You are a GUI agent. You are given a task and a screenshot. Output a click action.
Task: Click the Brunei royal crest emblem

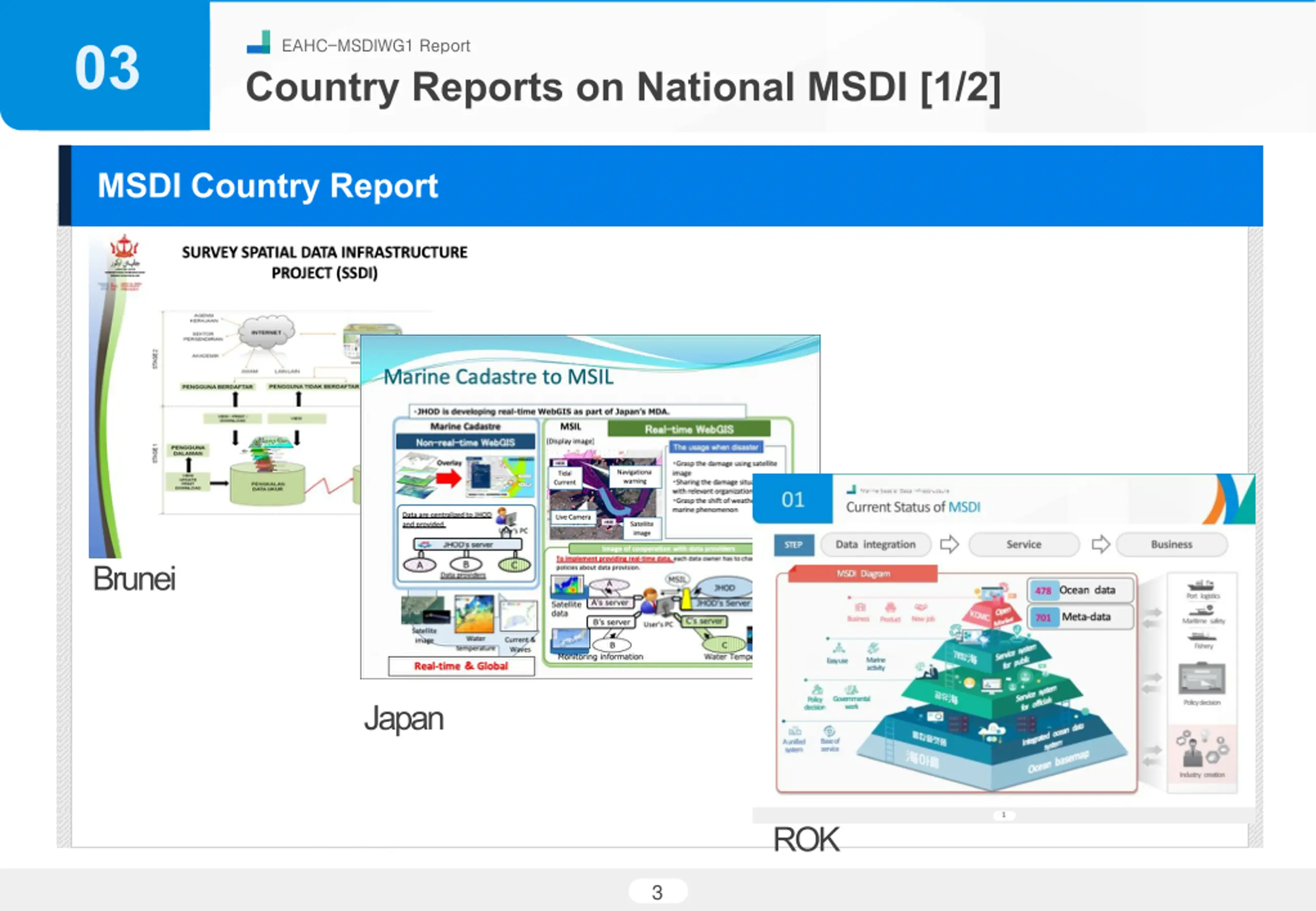[124, 247]
